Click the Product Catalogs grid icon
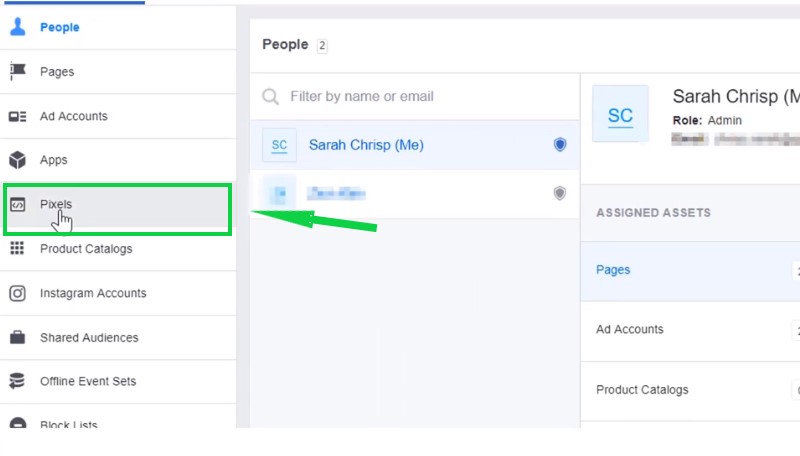The height and width of the screenshot is (456, 800). [x=17, y=248]
